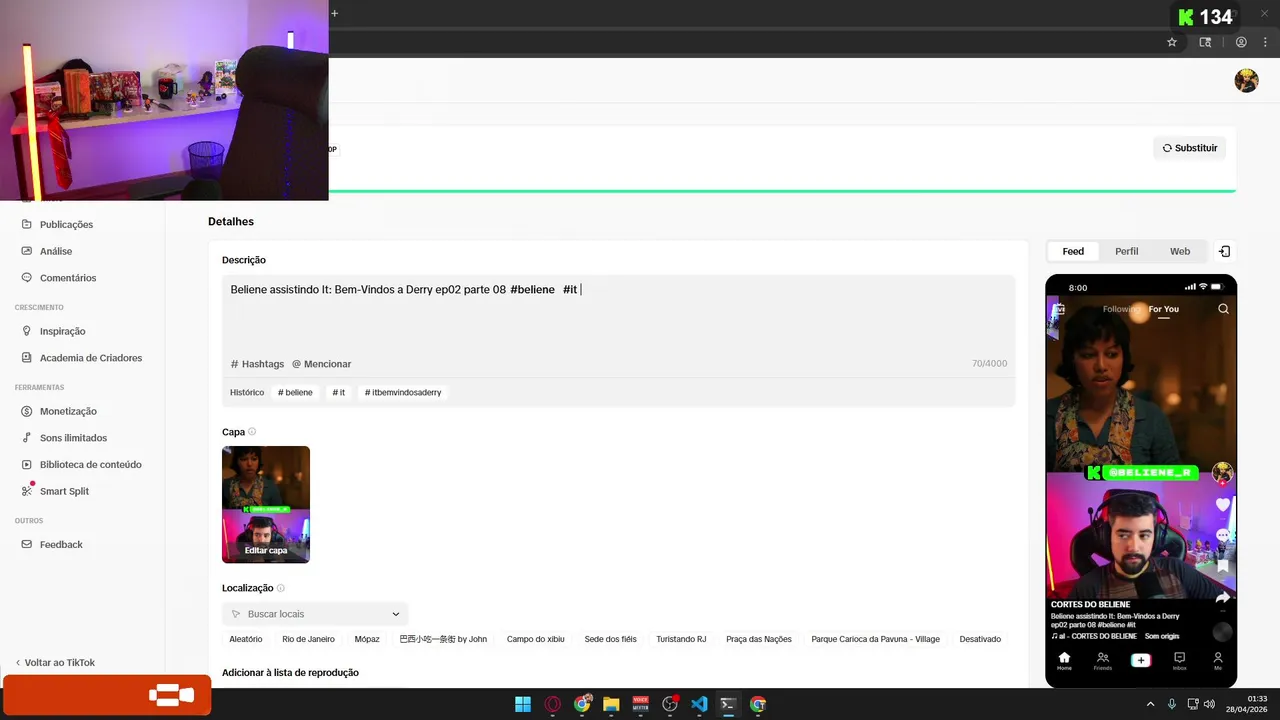The width and height of the screenshot is (1280, 720).
Task: Open Biblioteca de conteúdo
Action: coord(90,464)
